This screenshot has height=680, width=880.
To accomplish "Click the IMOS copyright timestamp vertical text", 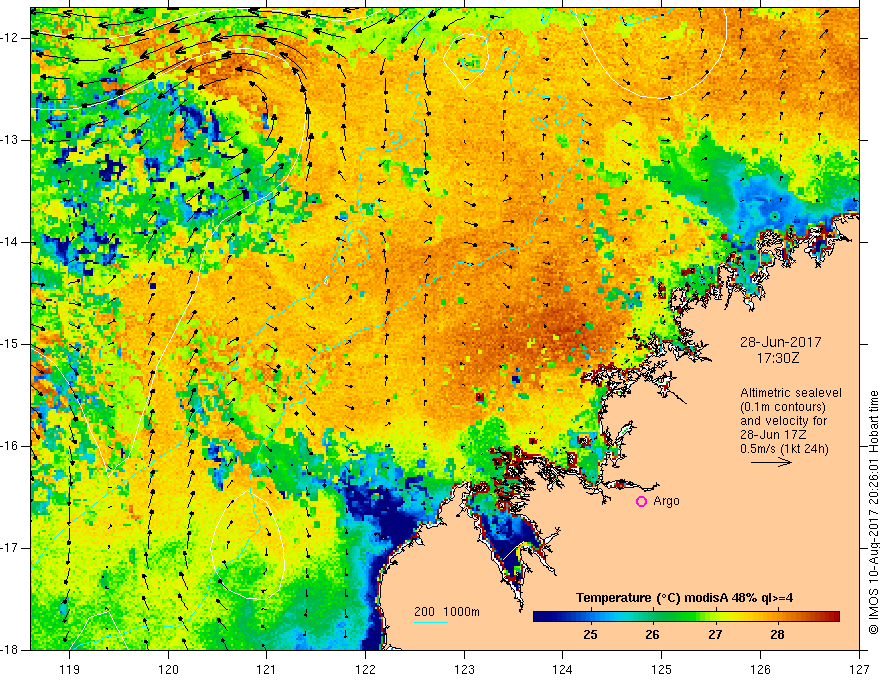I will [x=873, y=512].
